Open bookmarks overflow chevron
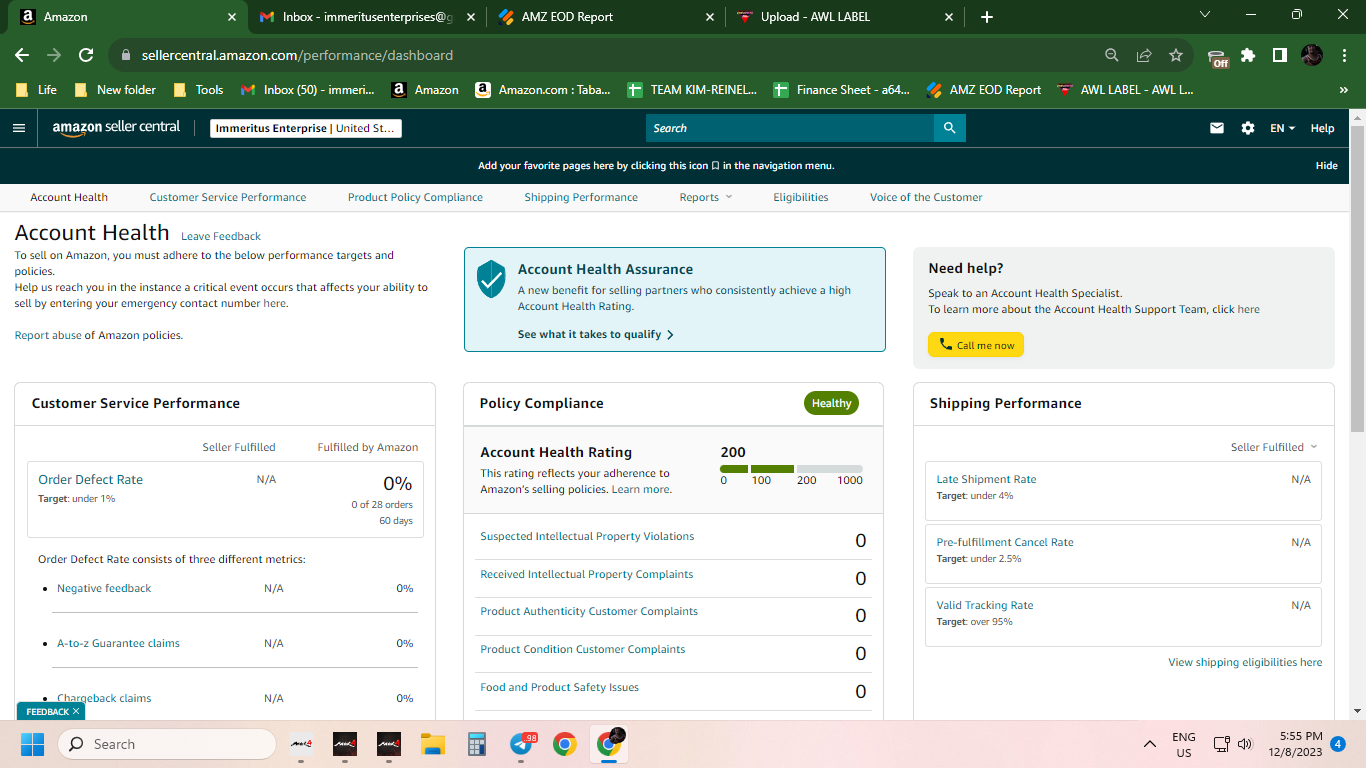1366x768 pixels. (x=1343, y=90)
